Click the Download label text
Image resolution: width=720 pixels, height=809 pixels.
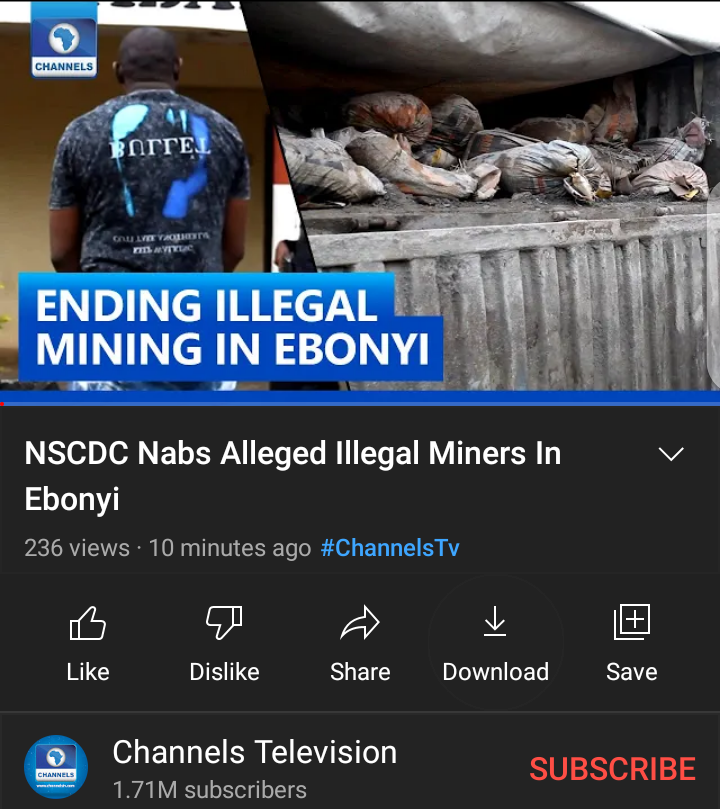click(x=496, y=672)
